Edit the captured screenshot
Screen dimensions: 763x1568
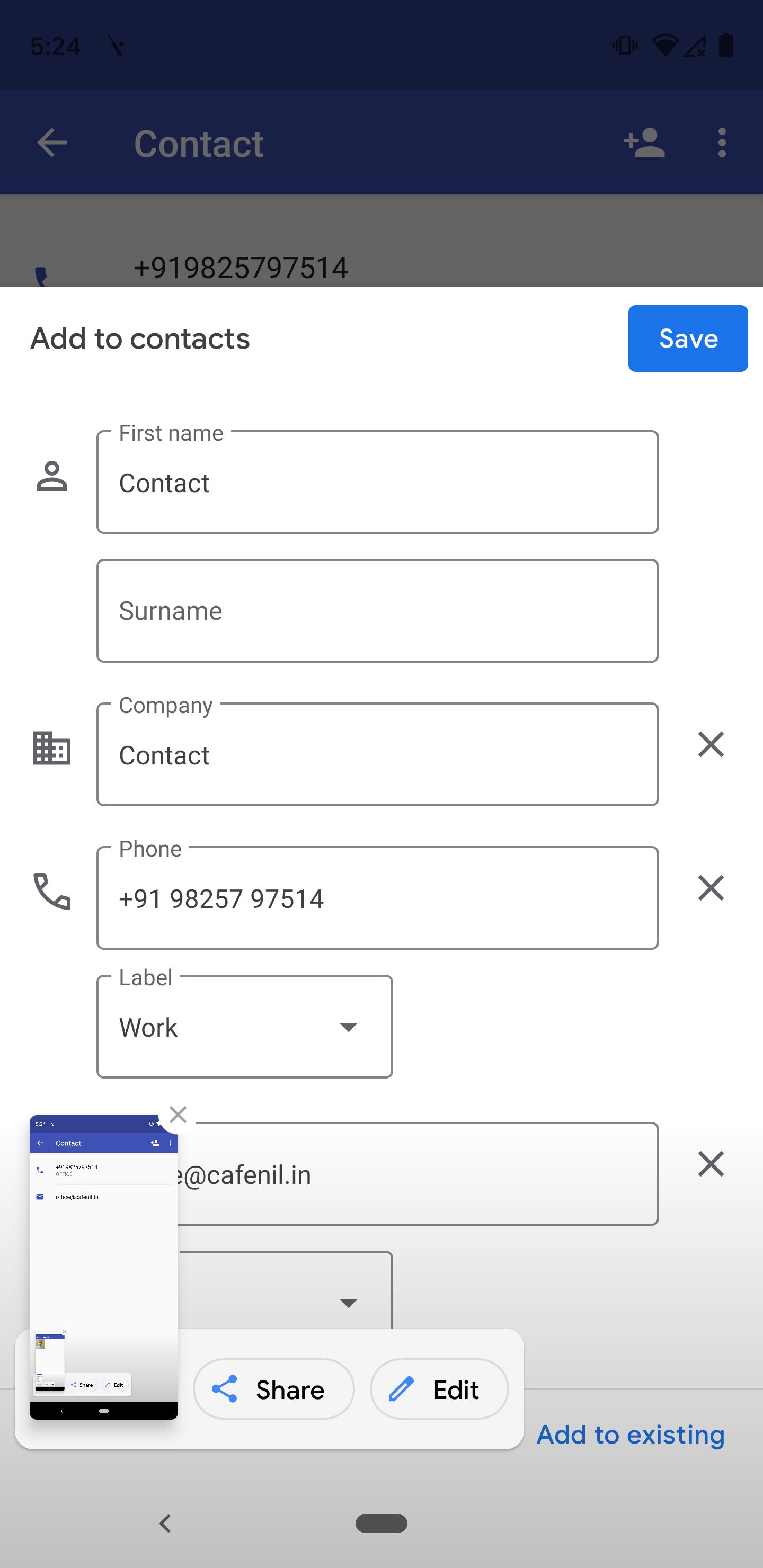[x=439, y=1389]
